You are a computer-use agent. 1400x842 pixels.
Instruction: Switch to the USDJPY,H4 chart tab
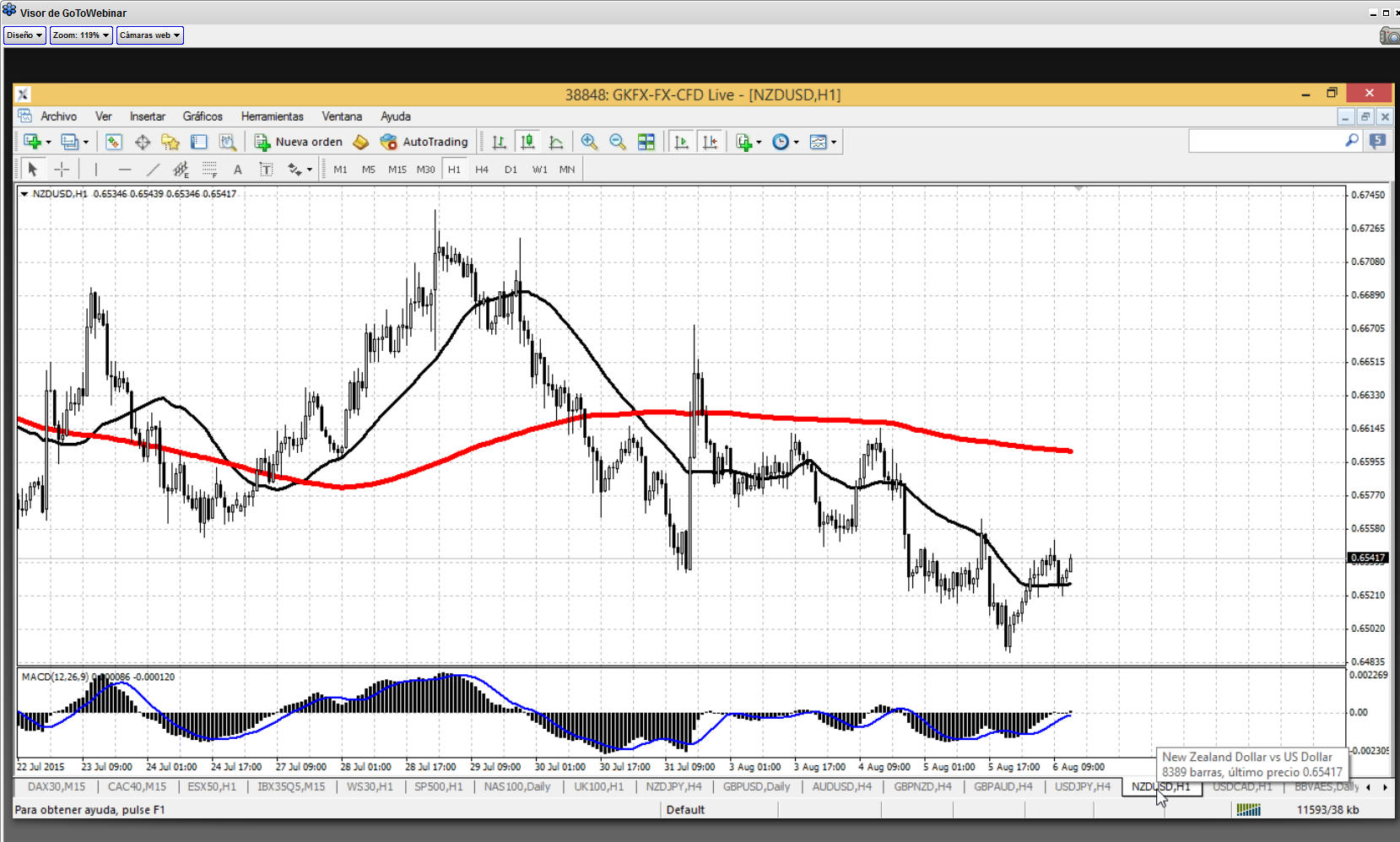(x=1083, y=786)
